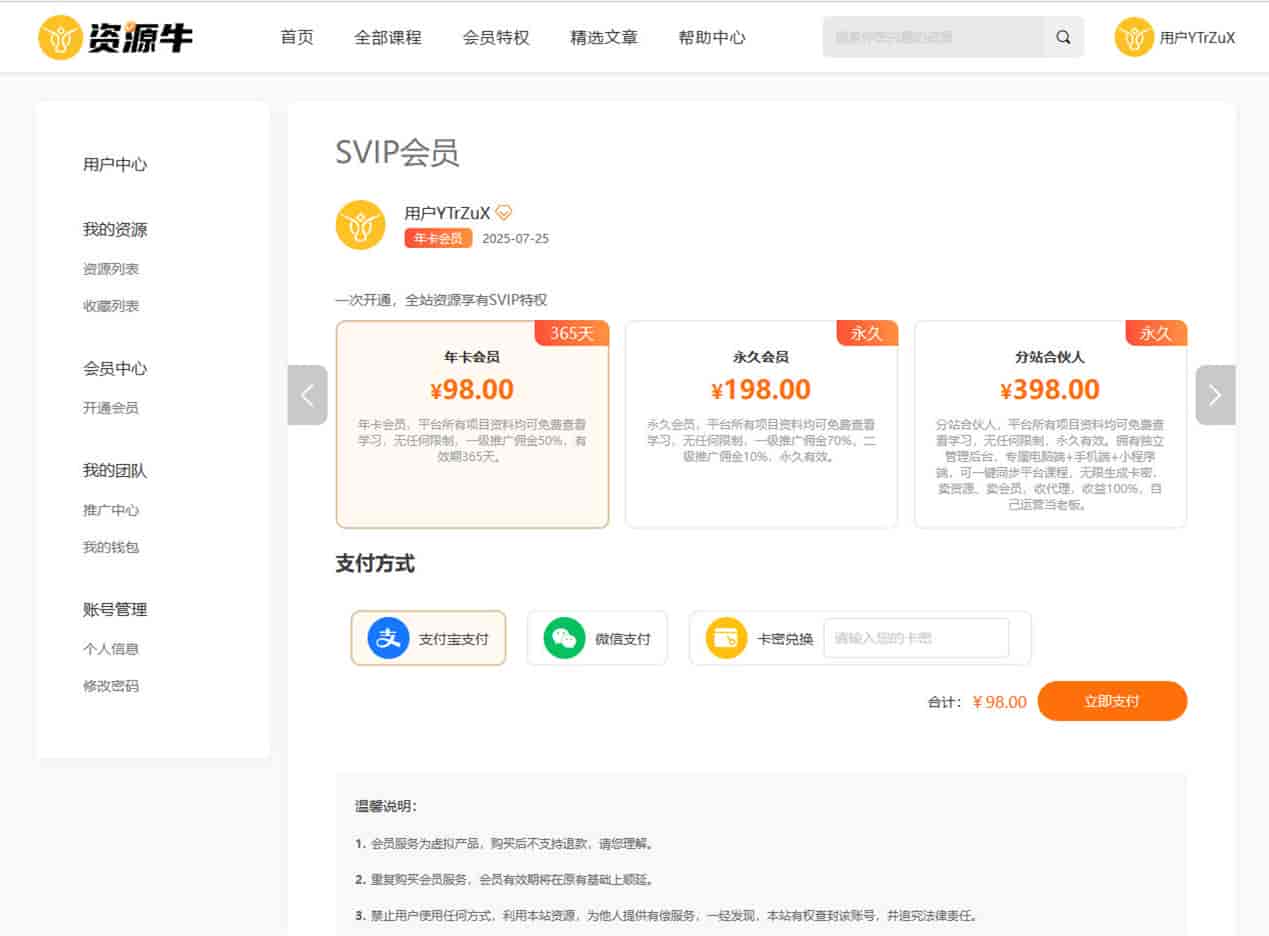This screenshot has height=936, width=1269.
Task: Click the VIP diamond badge beside username
Action: [504, 212]
